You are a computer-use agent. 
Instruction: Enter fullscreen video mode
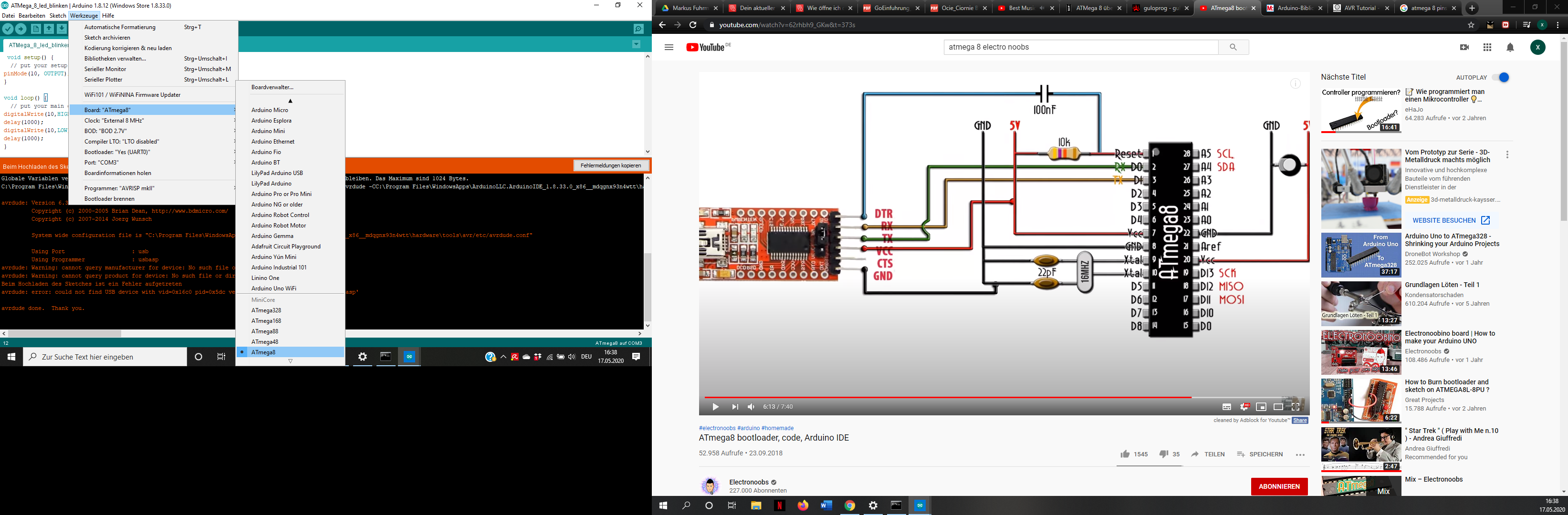pyautogui.click(x=1296, y=407)
